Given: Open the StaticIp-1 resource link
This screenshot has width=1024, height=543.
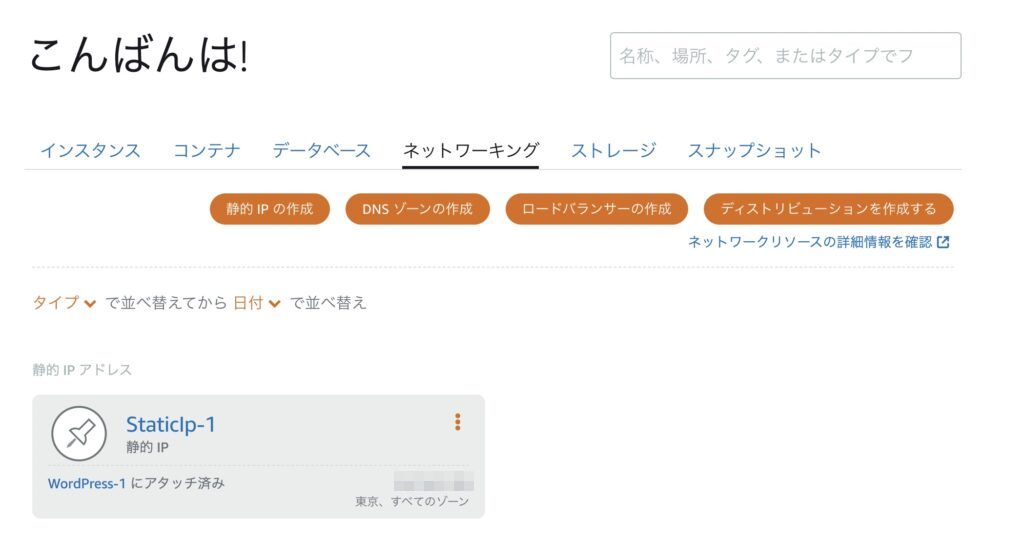Looking at the screenshot, I should point(171,425).
